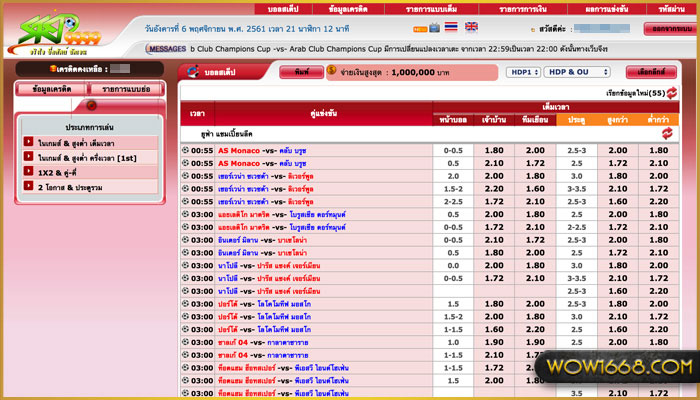Click the coin icon beside max payout
700x400 pixels.
[x=332, y=72]
